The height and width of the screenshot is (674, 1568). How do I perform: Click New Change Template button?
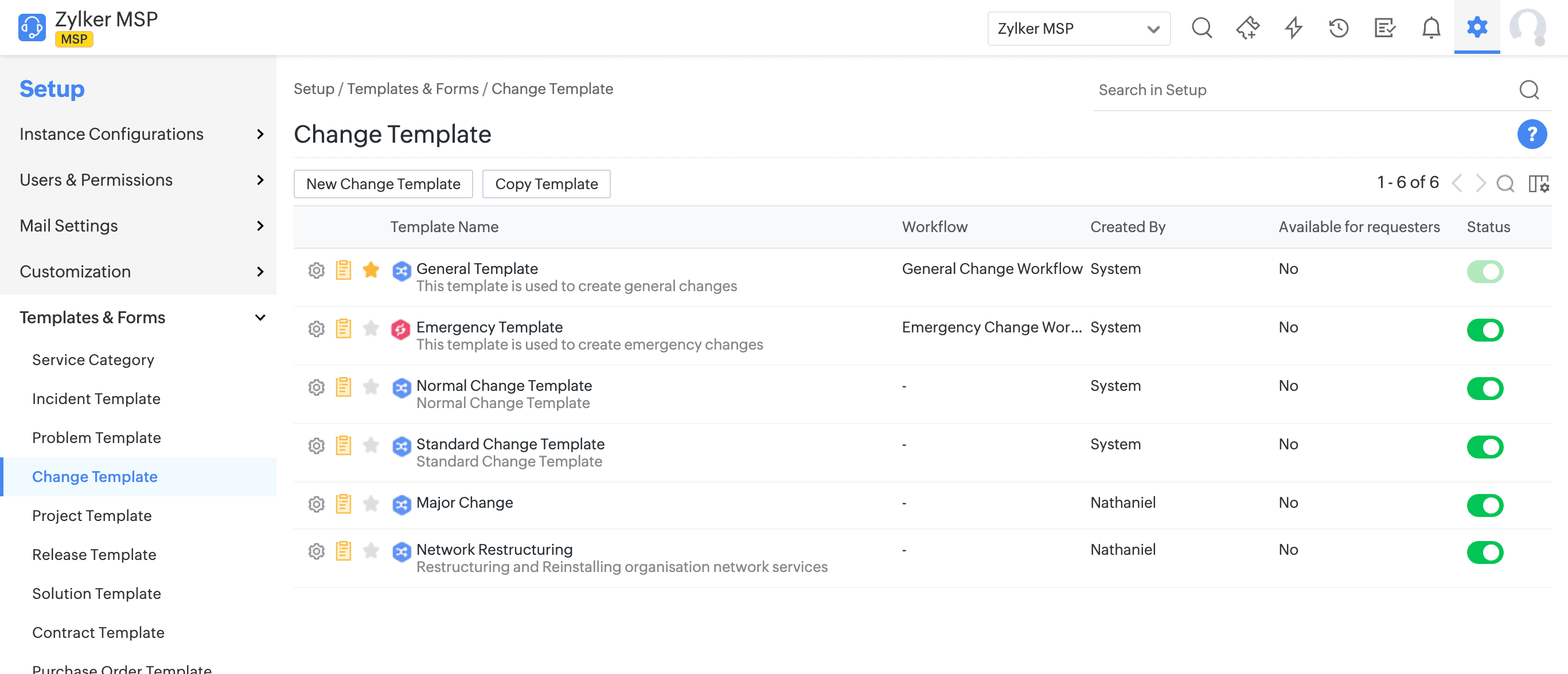pyautogui.click(x=383, y=184)
